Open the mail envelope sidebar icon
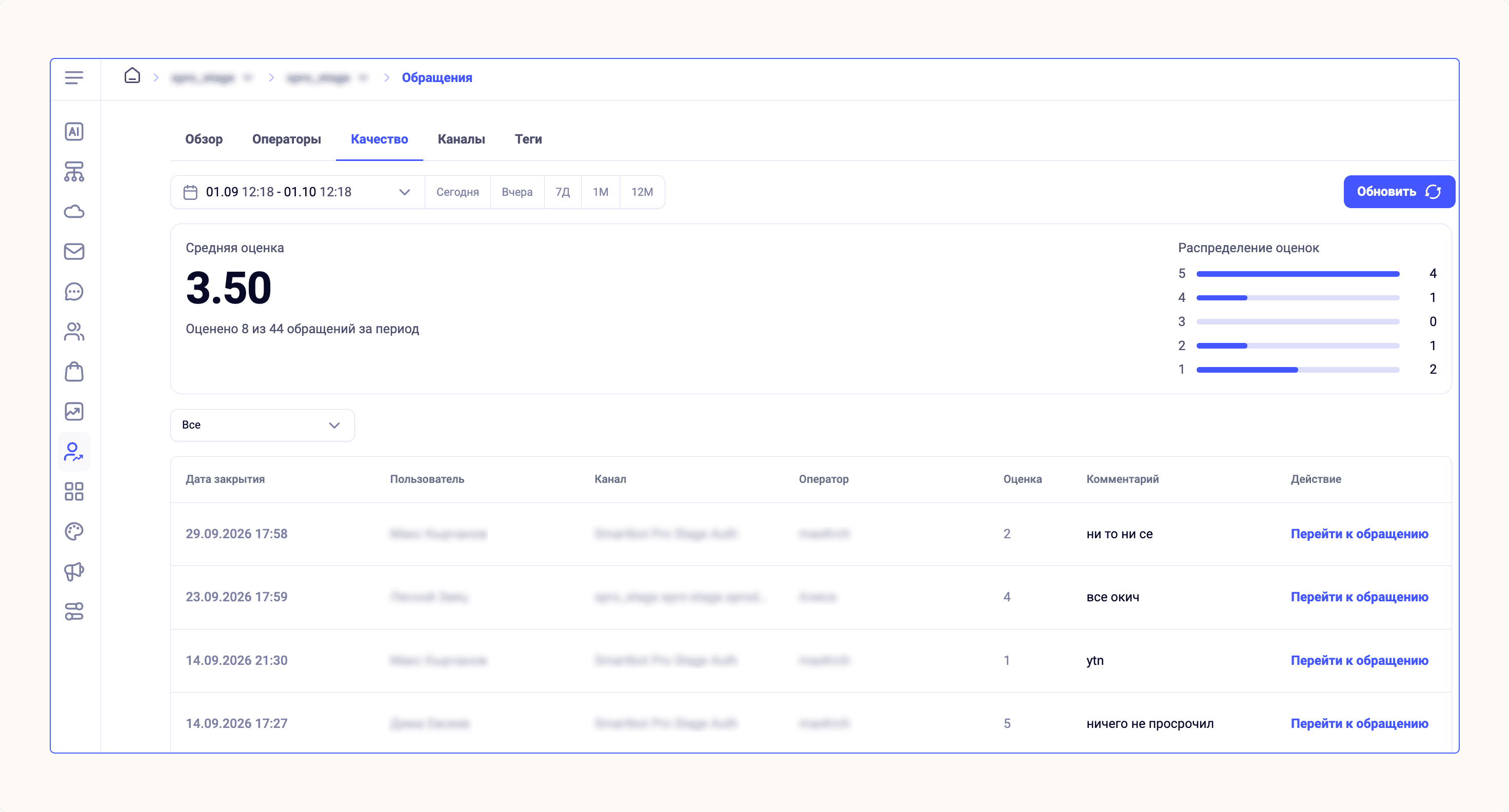 tap(74, 252)
